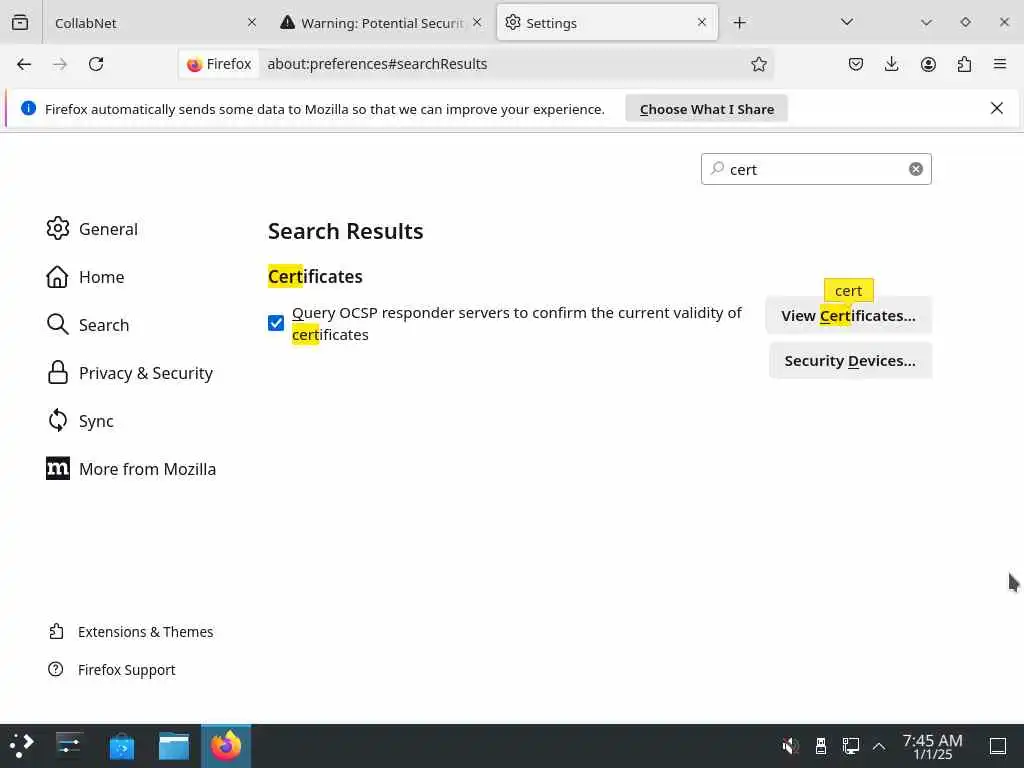Bookmark this page with the star icon
The height and width of the screenshot is (768, 1024).
pos(758,64)
